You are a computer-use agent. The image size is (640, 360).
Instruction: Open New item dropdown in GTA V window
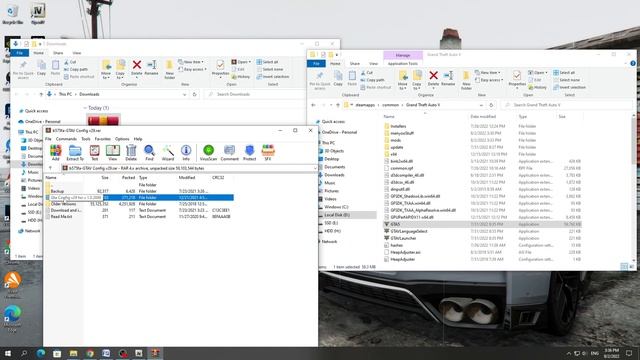(x=488, y=73)
